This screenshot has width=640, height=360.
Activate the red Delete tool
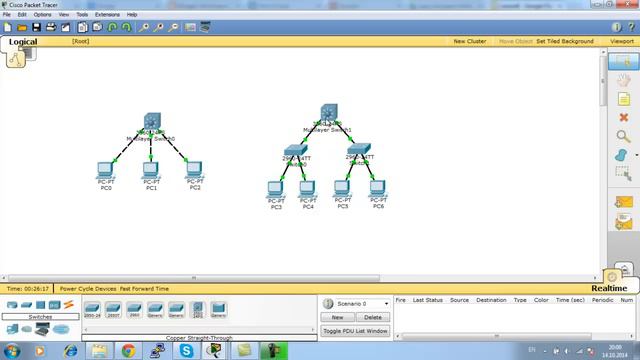[x=623, y=118]
